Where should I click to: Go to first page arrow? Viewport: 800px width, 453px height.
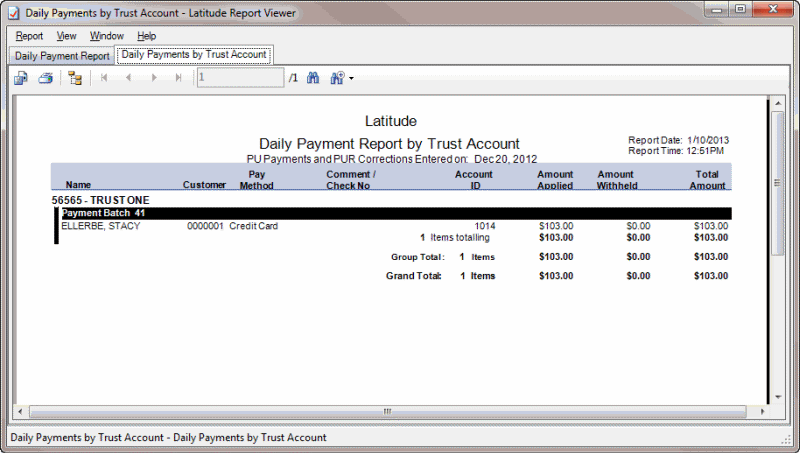104,78
